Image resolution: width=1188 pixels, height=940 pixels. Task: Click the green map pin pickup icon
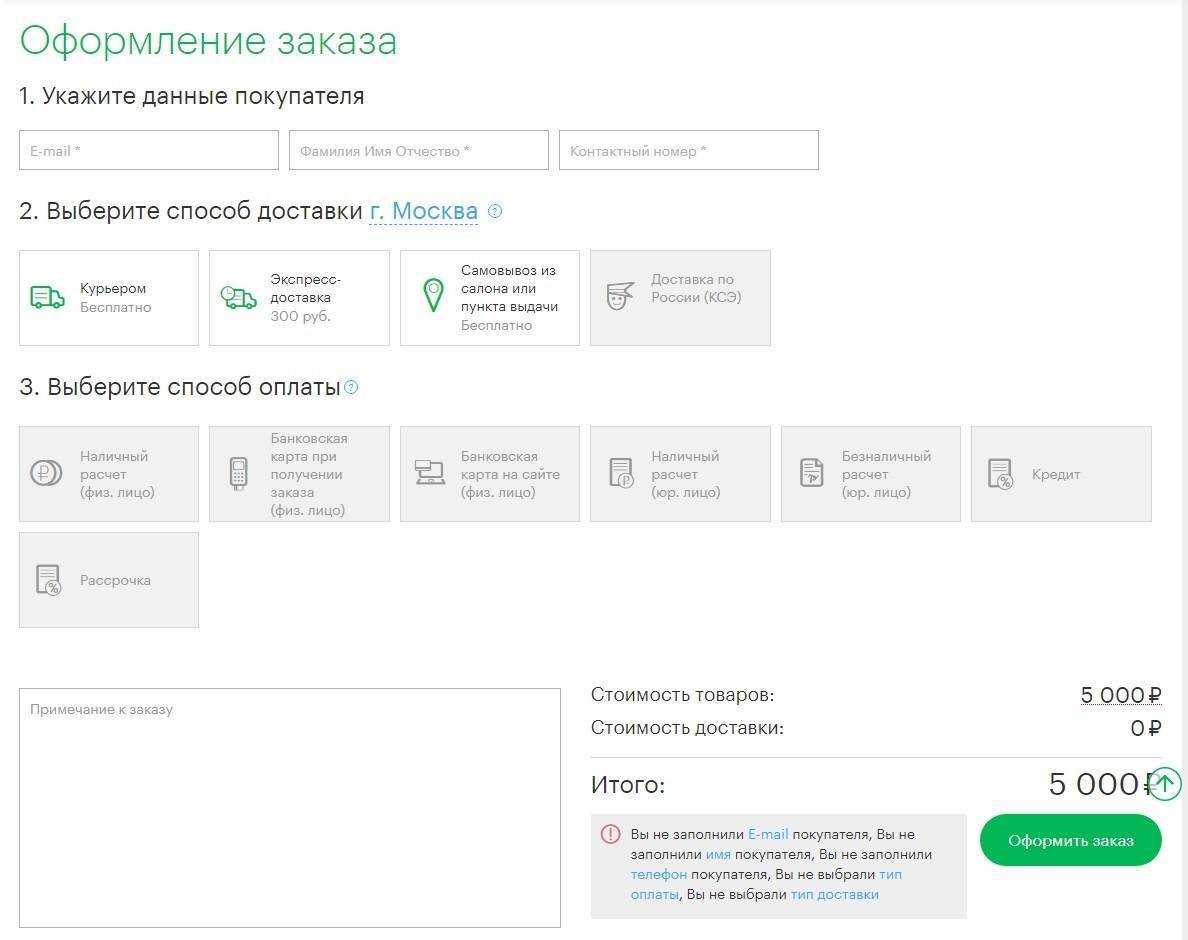click(x=432, y=296)
